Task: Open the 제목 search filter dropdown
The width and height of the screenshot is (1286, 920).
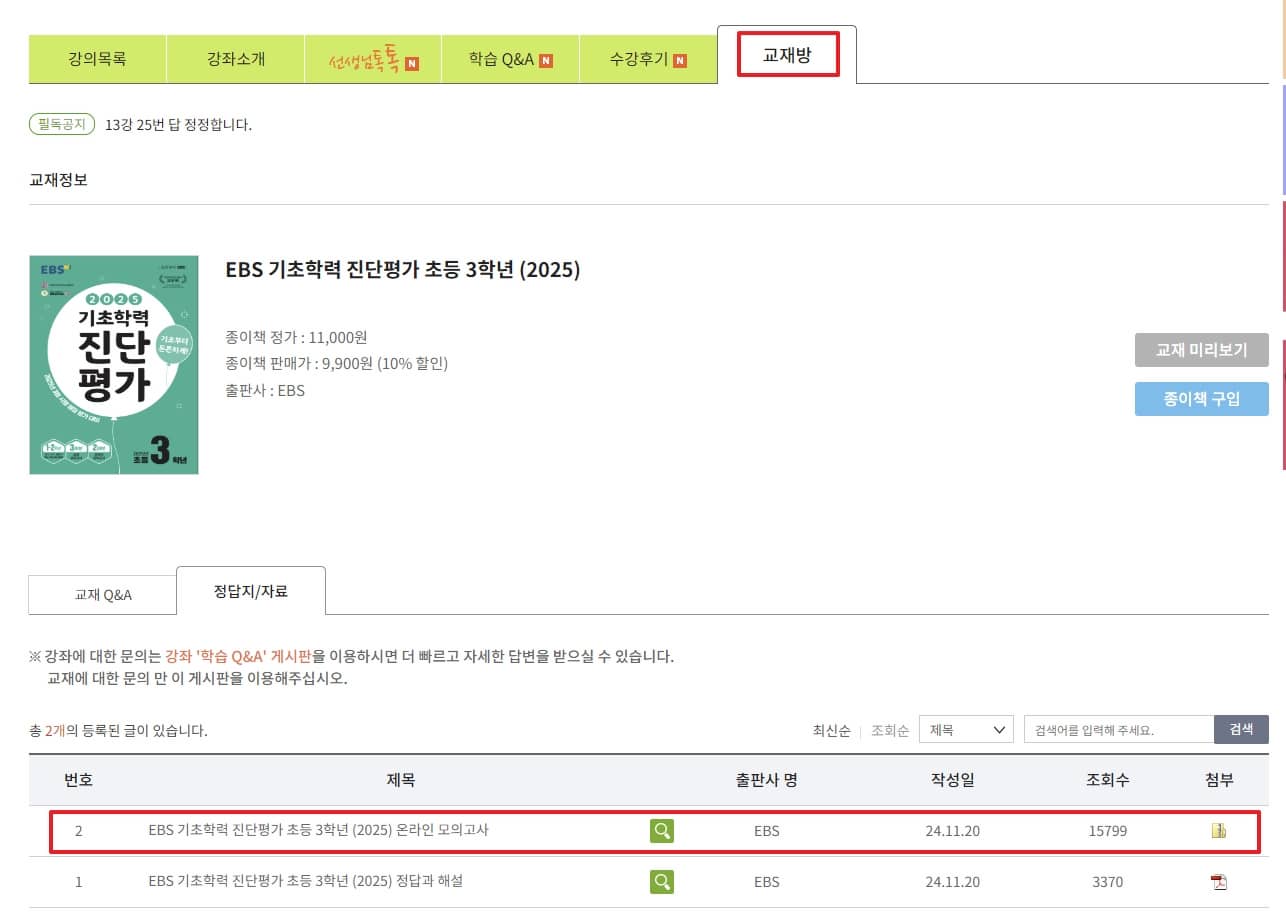Action: [966, 729]
